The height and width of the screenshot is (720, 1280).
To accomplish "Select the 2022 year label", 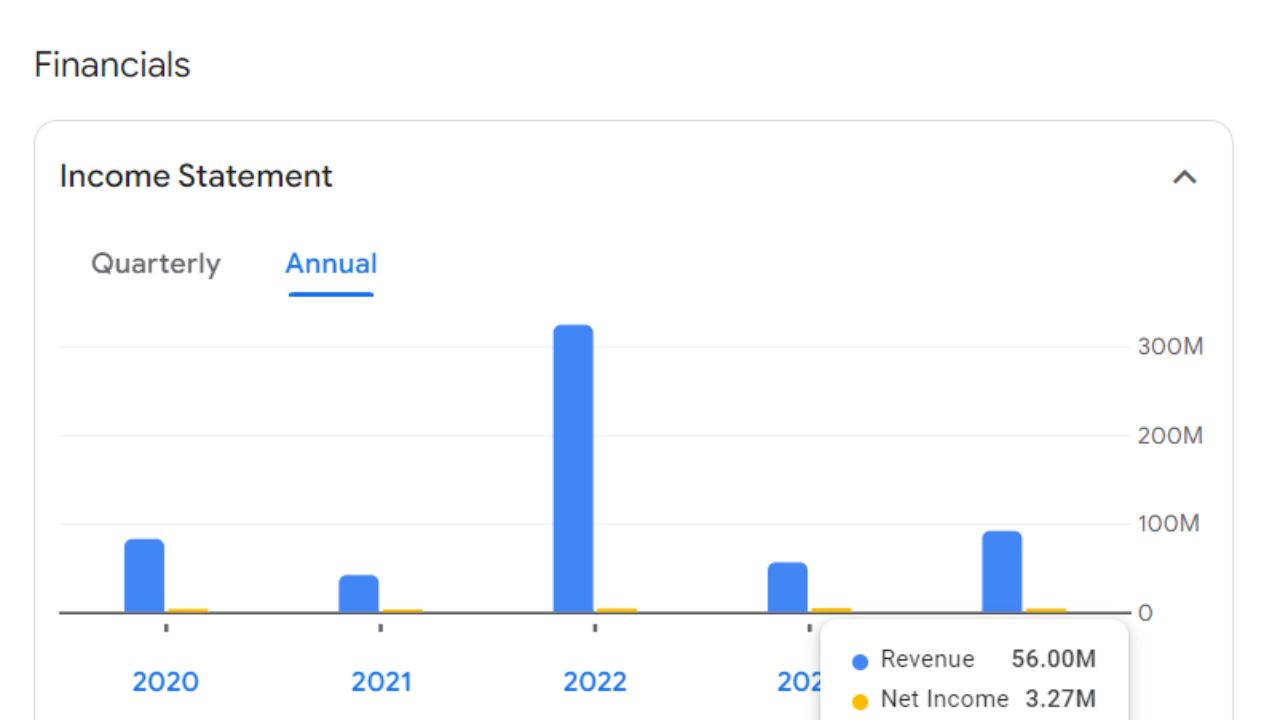I will click(595, 682).
